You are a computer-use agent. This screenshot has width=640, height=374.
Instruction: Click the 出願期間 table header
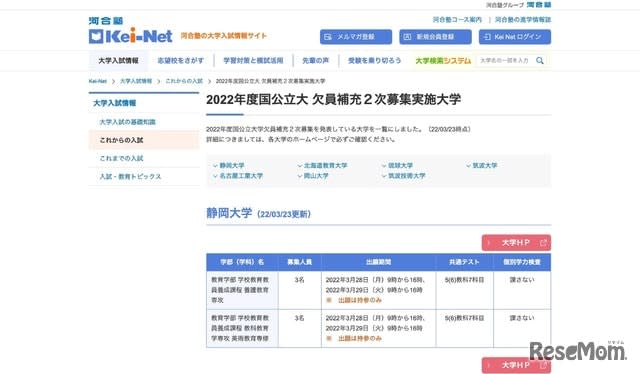tap(378, 262)
